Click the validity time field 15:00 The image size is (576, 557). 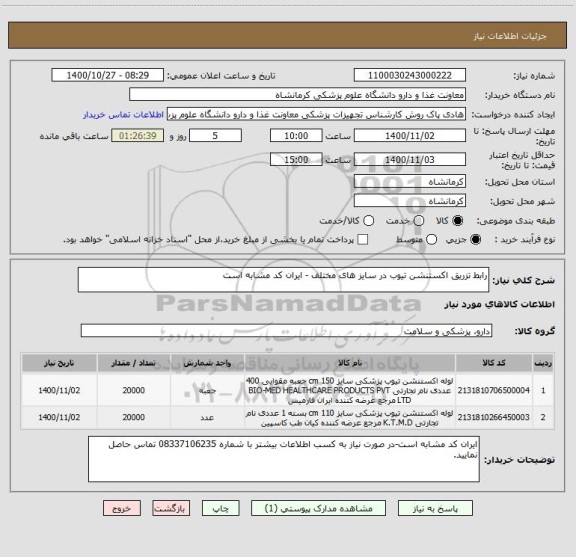(296, 160)
